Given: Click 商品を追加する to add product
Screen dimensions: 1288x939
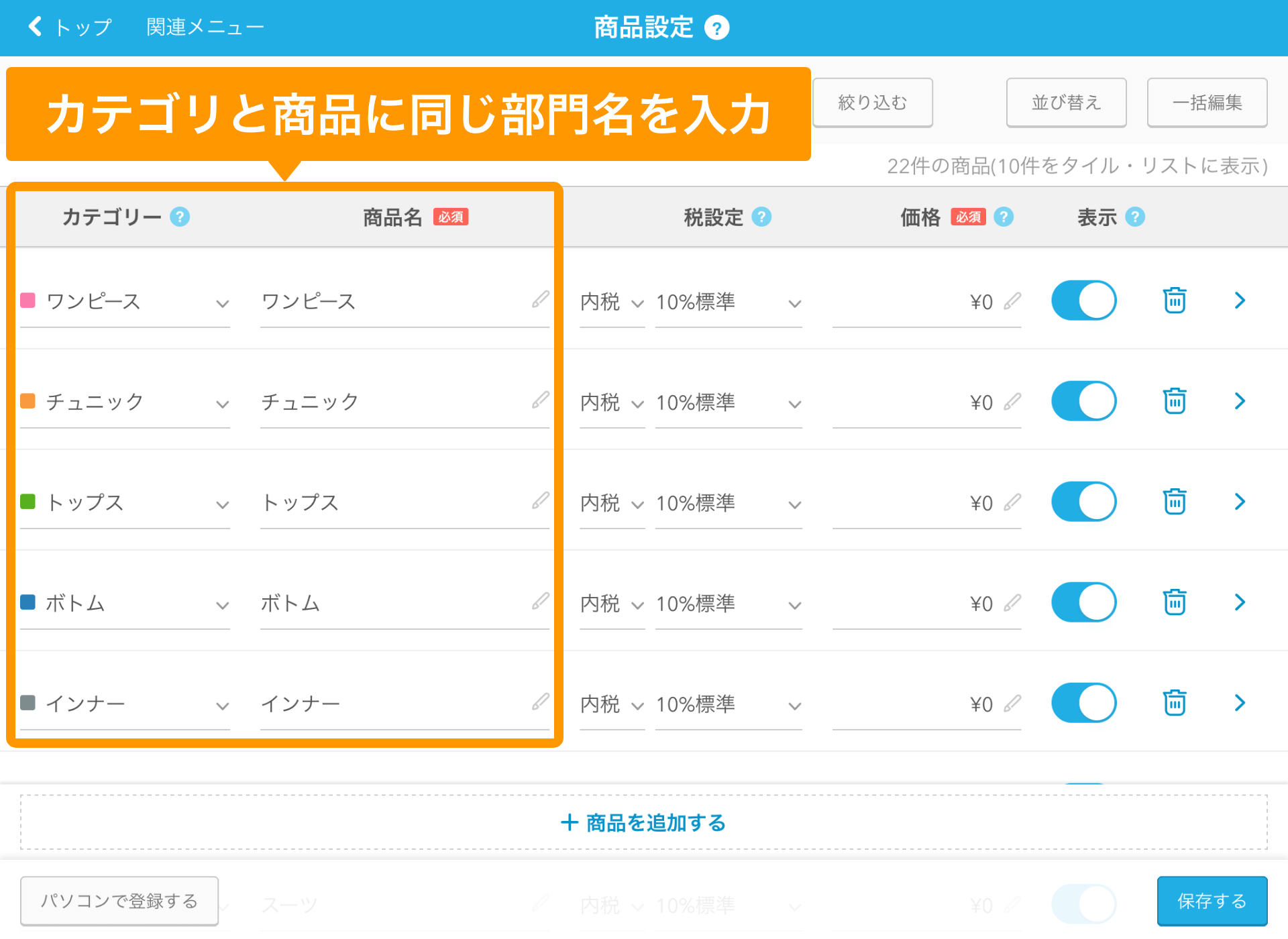Looking at the screenshot, I should (643, 822).
